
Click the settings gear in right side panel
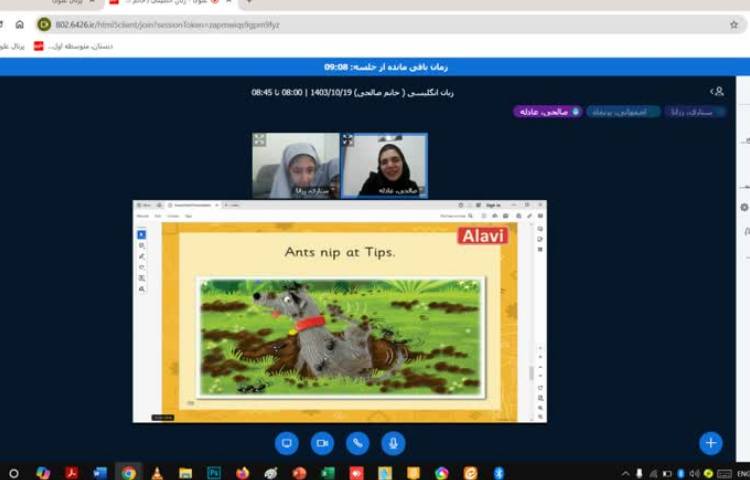tap(744, 207)
